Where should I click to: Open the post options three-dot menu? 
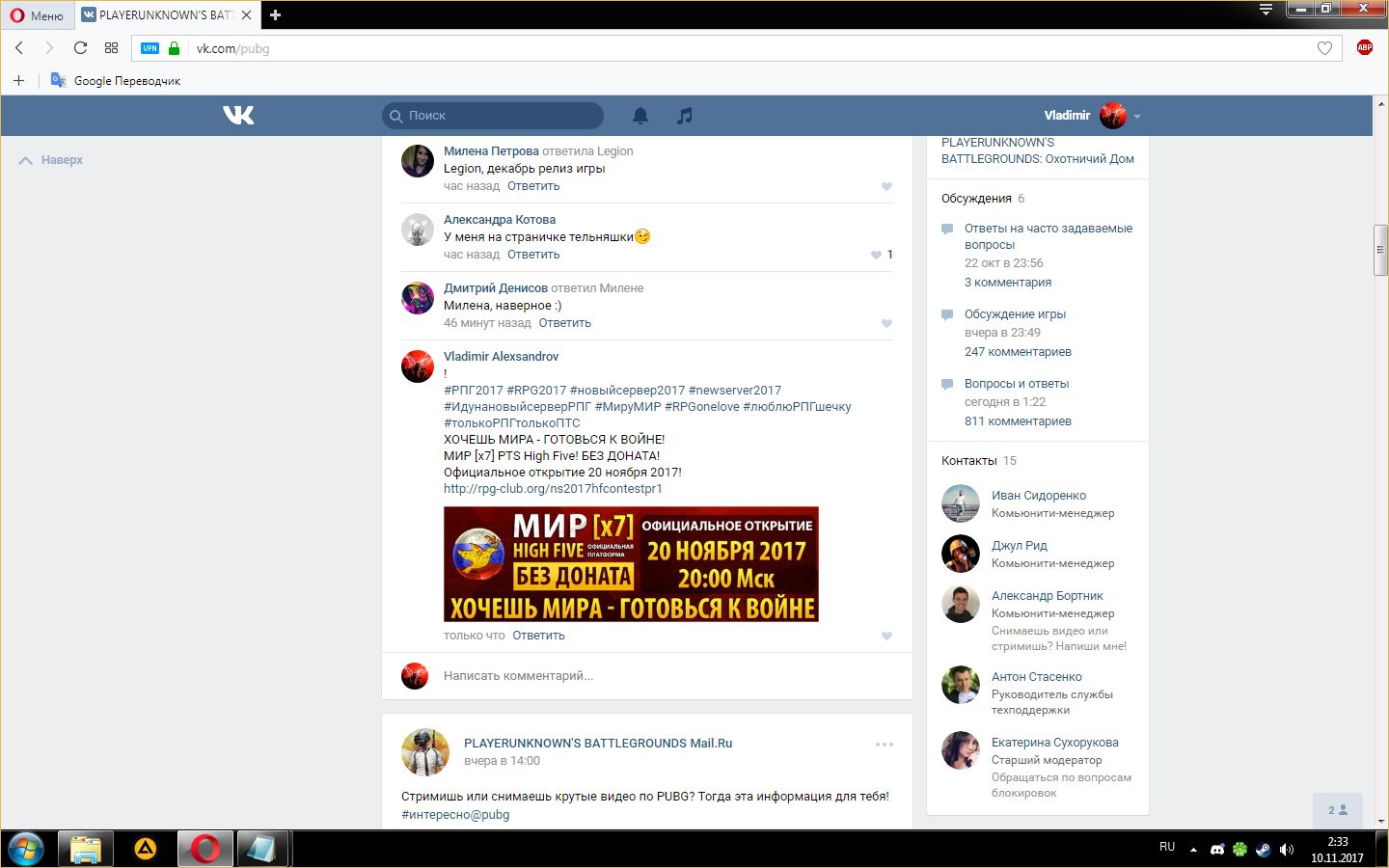(885, 745)
